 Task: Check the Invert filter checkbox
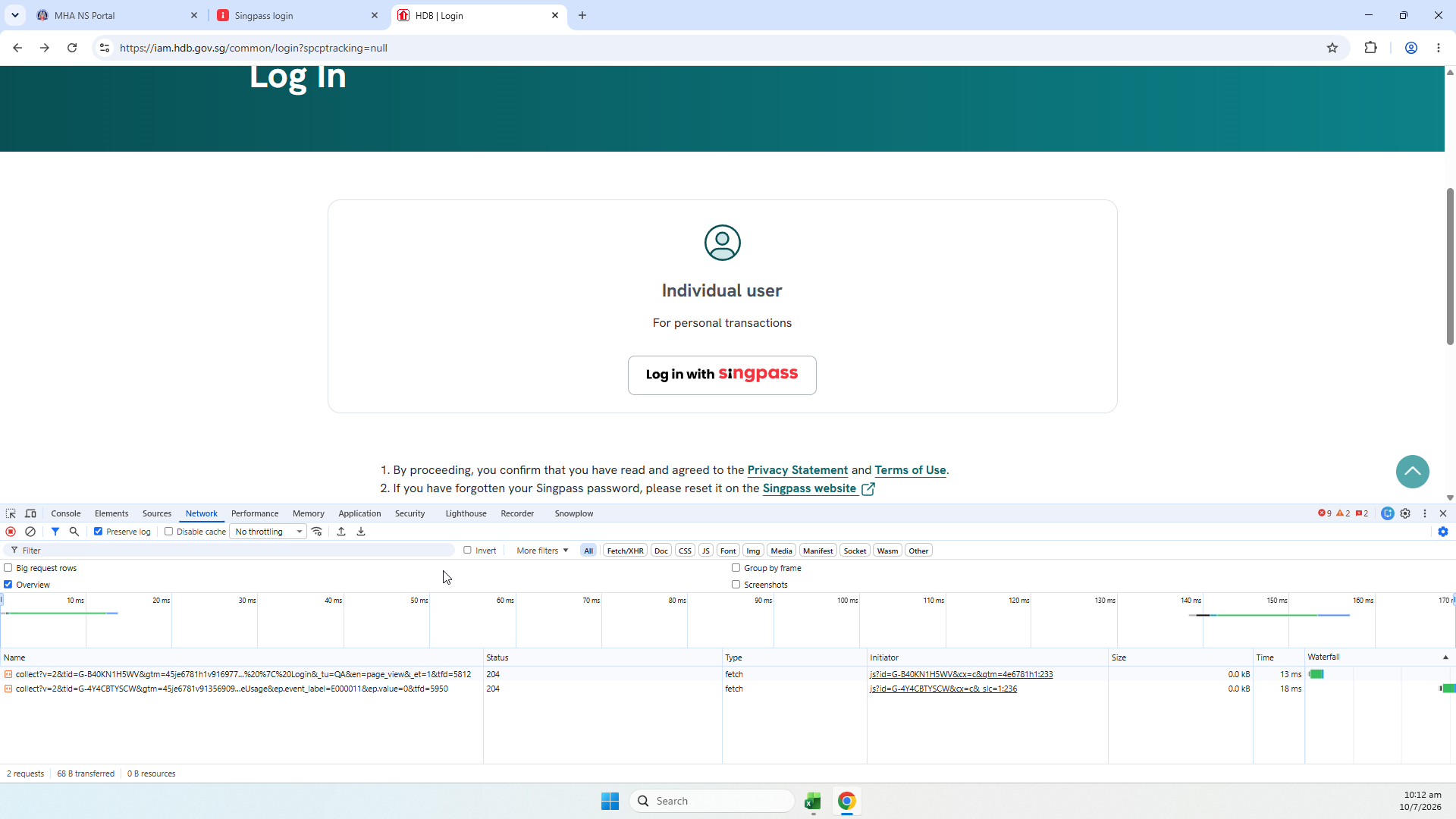(467, 551)
